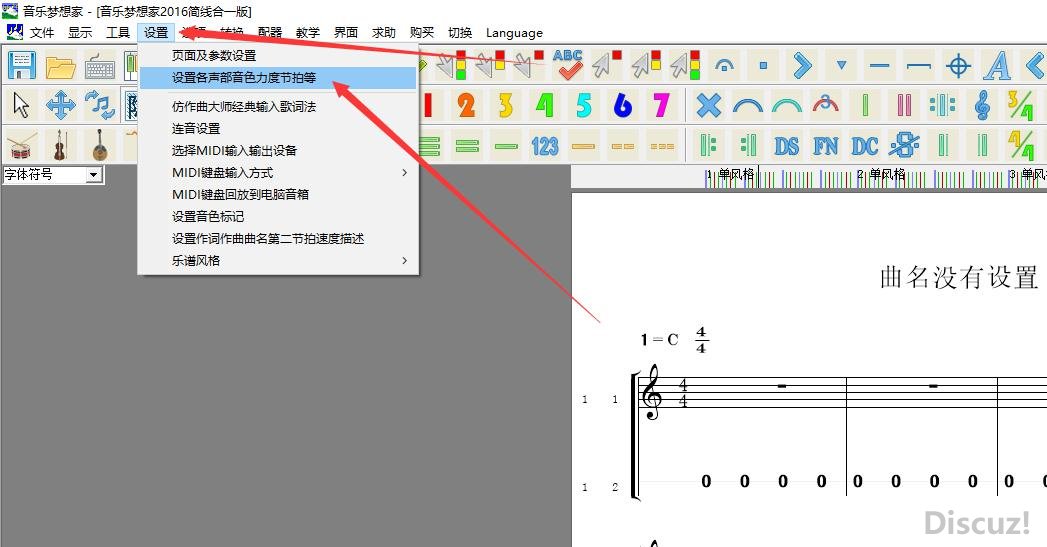Select MIDI键盘回放到电脑音箱
The image size is (1047, 547).
coord(278,194)
